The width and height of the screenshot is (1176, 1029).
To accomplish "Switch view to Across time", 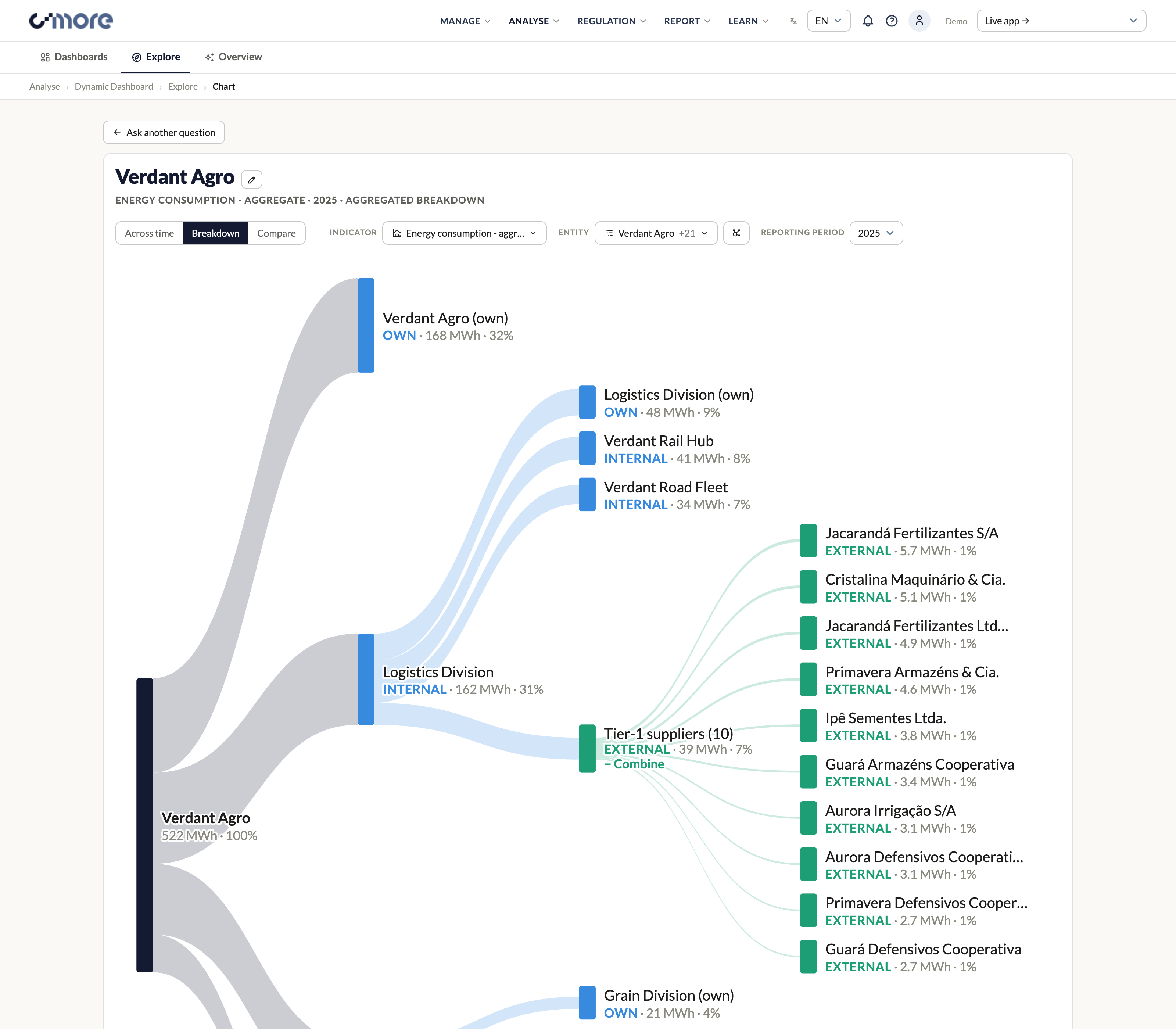I will coord(149,233).
